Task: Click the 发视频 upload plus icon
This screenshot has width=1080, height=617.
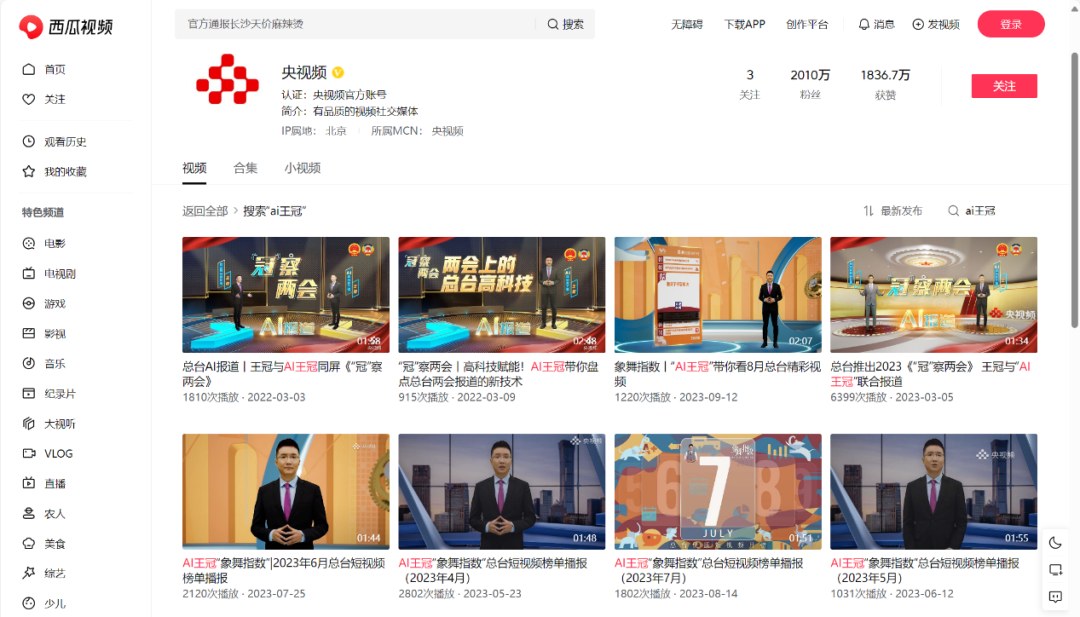Action: pyautogui.click(x=917, y=24)
